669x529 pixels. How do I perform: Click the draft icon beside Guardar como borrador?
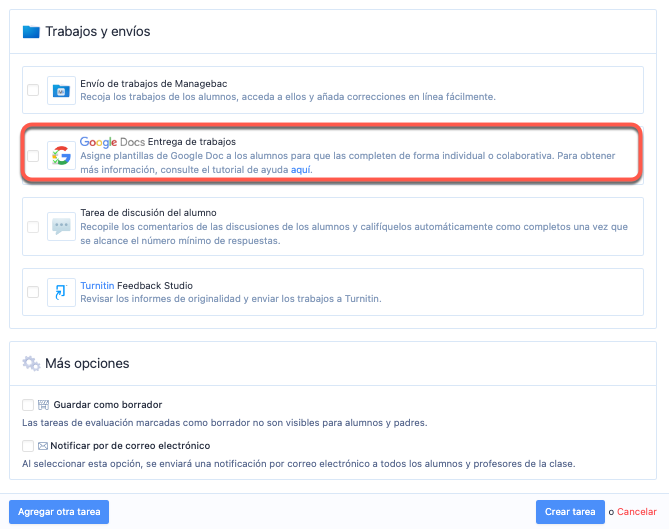point(43,404)
